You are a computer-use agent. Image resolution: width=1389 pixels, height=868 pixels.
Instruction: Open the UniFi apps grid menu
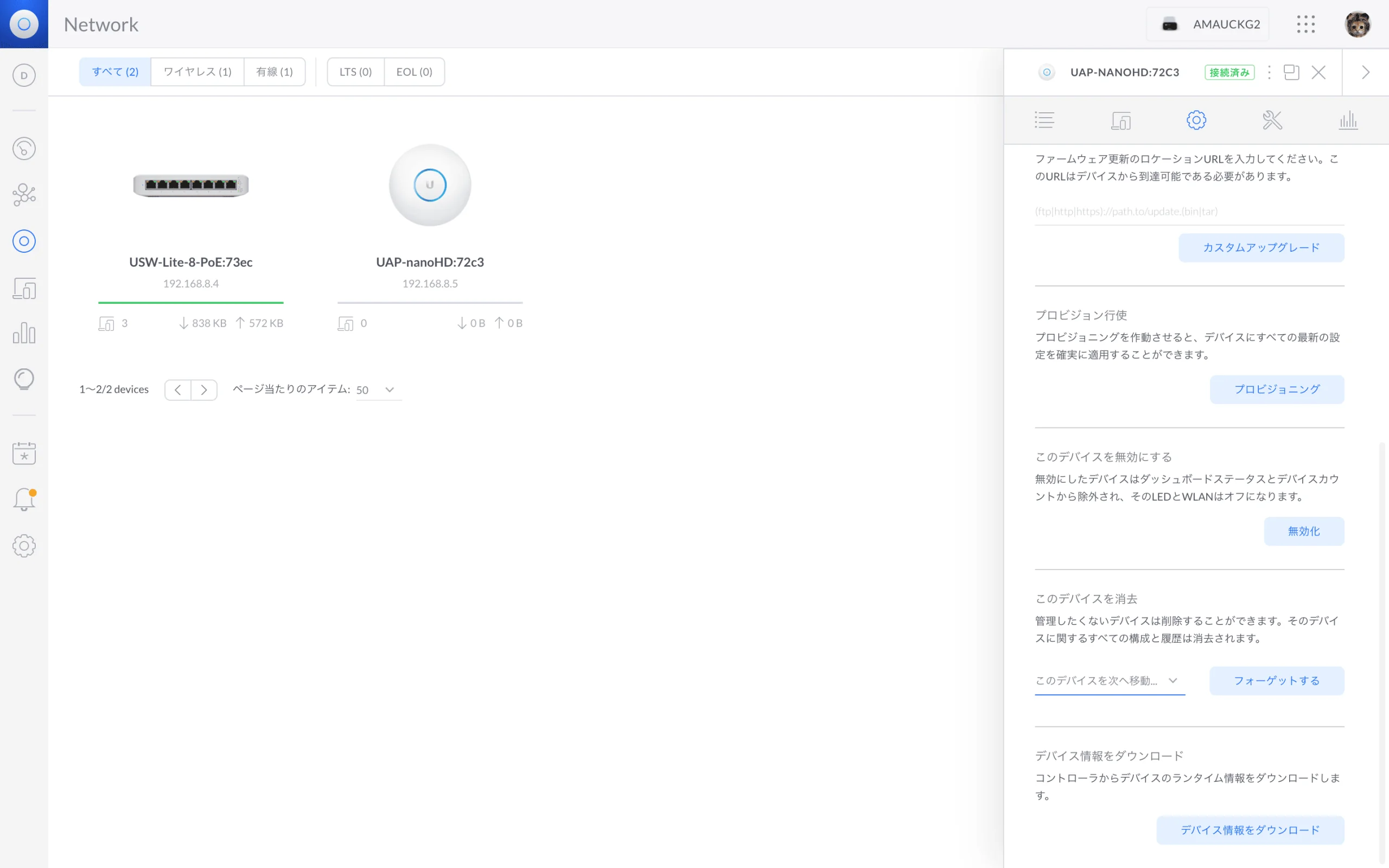tap(1306, 24)
